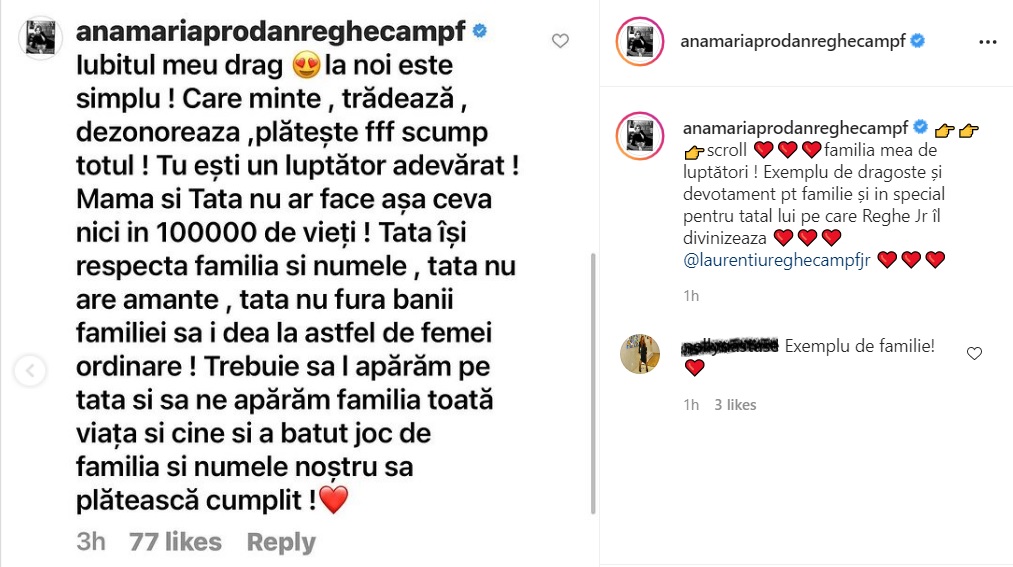Click the verified badge in post header

(x=917, y=42)
